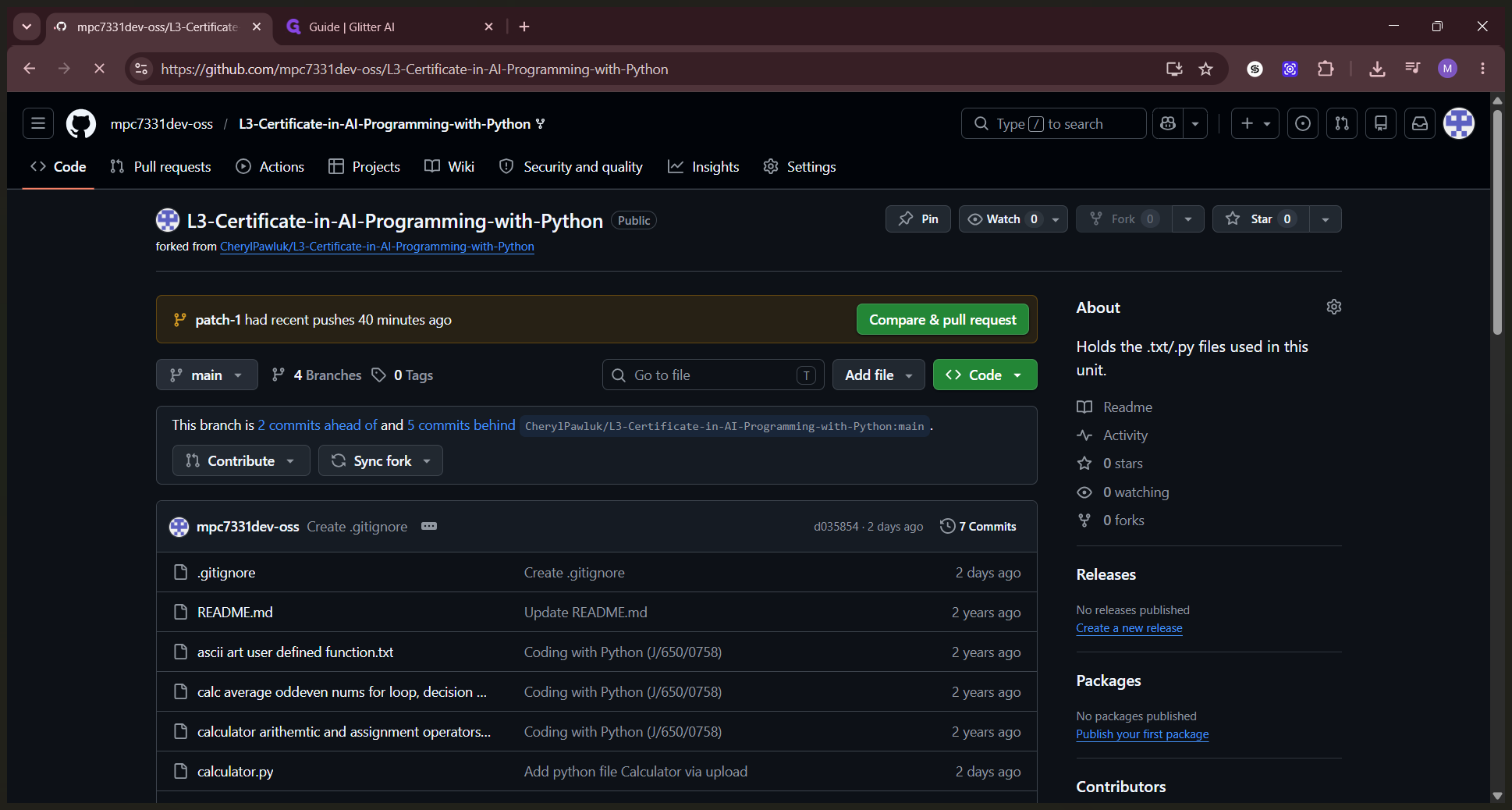The height and width of the screenshot is (810, 1512).
Task: Click the Go to file search box
Action: point(713,375)
